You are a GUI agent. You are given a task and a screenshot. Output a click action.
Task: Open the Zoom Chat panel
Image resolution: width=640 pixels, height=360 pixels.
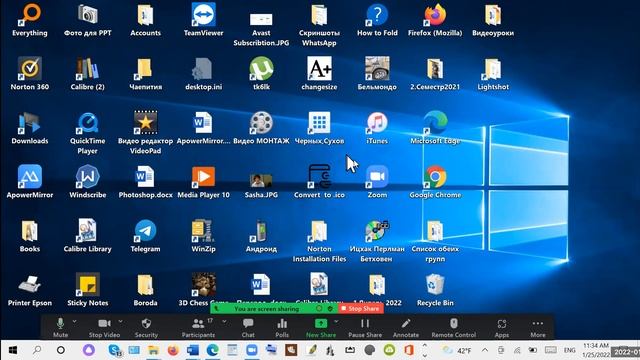[x=248, y=327]
